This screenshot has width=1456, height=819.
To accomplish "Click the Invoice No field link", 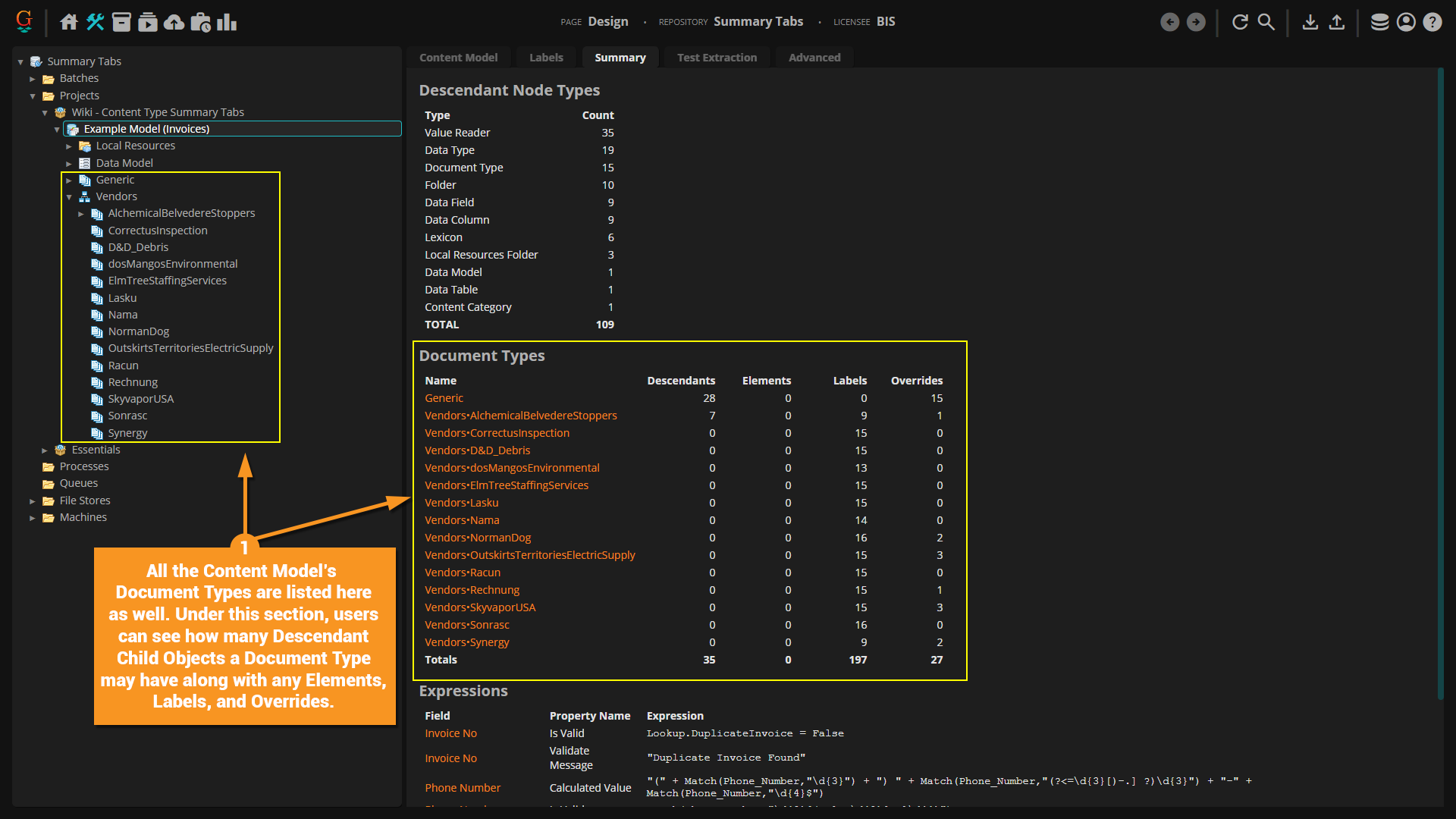I will (x=450, y=733).
